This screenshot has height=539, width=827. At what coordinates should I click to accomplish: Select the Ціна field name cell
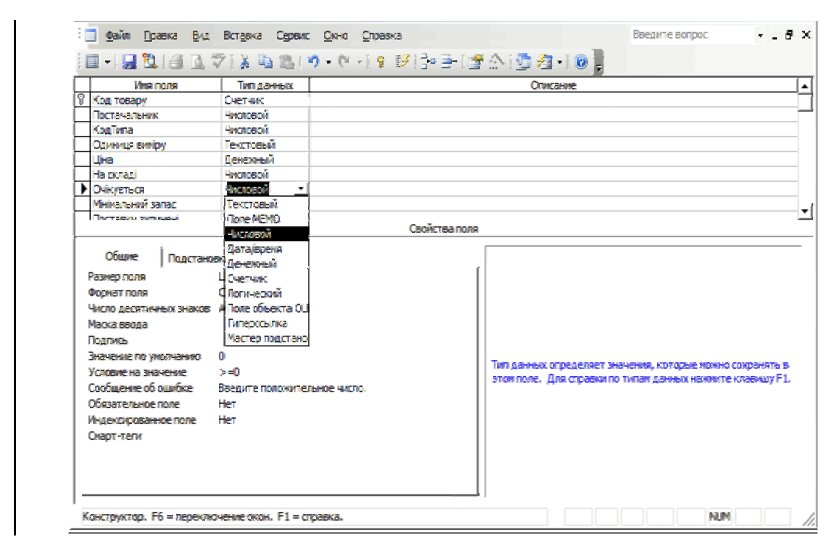[156, 159]
